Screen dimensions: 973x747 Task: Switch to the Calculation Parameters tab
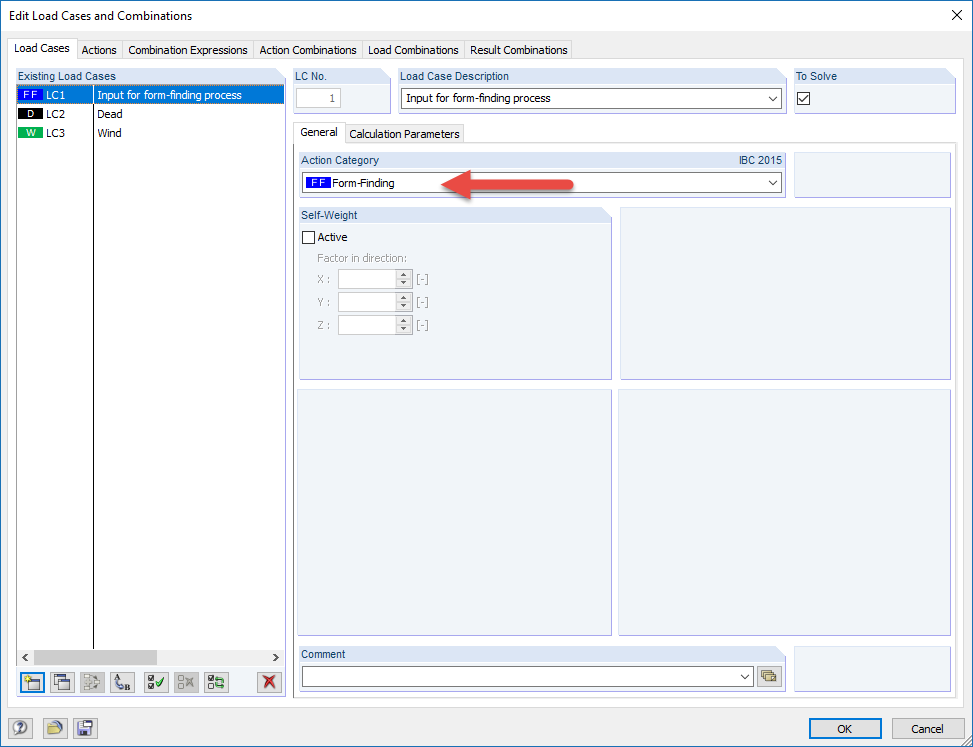click(404, 133)
